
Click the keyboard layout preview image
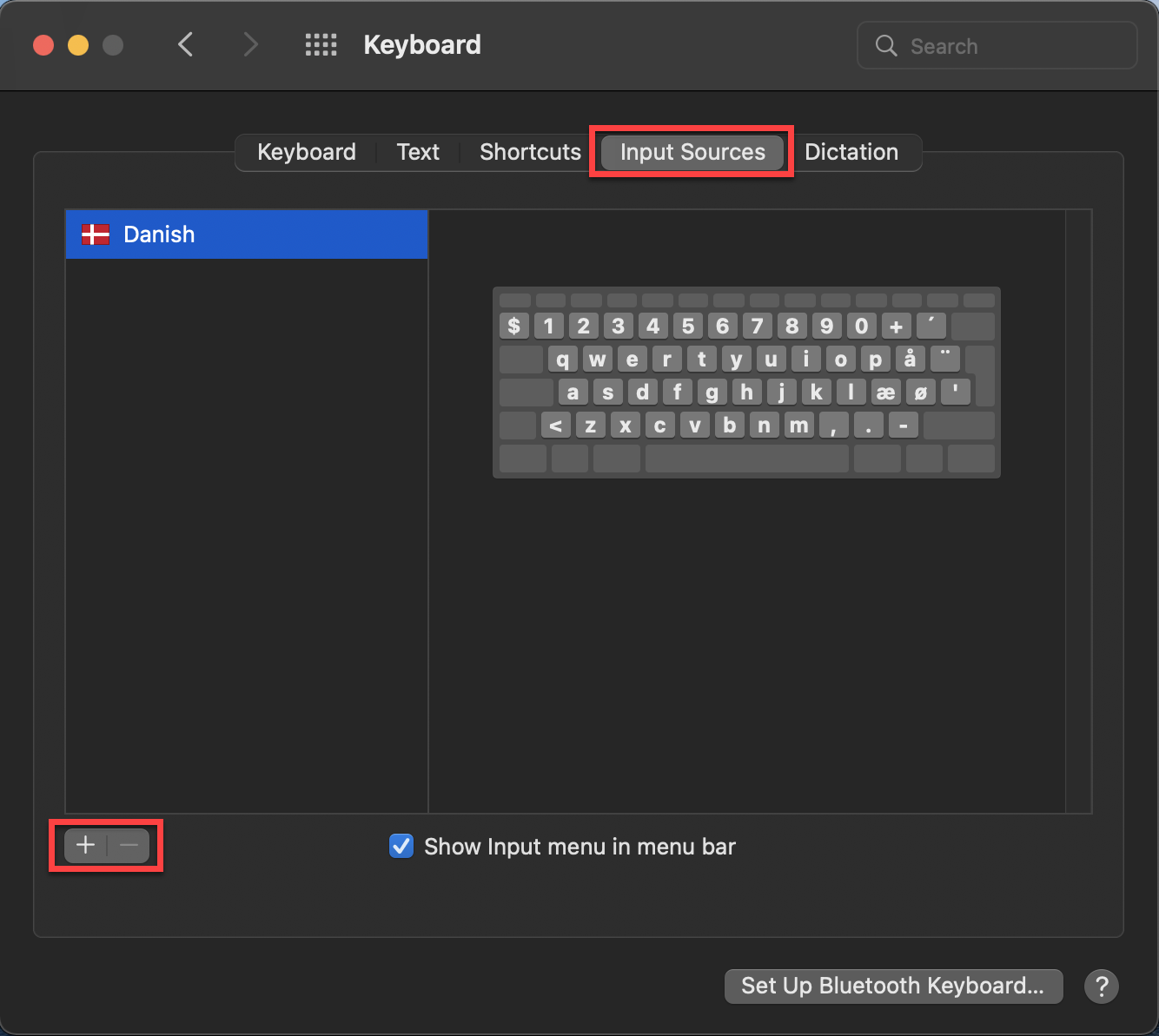pos(746,382)
